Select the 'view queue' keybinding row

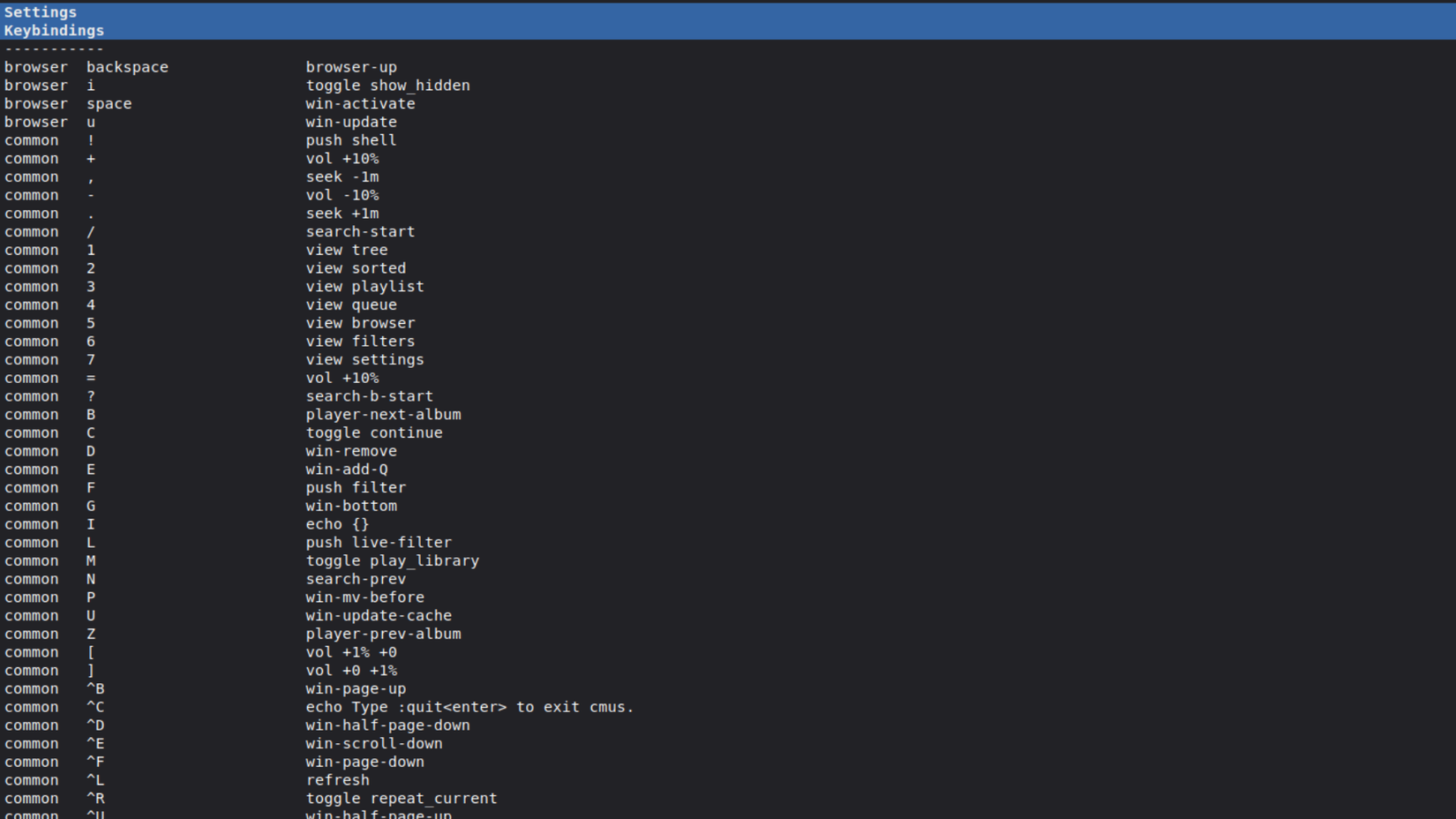(x=728, y=304)
